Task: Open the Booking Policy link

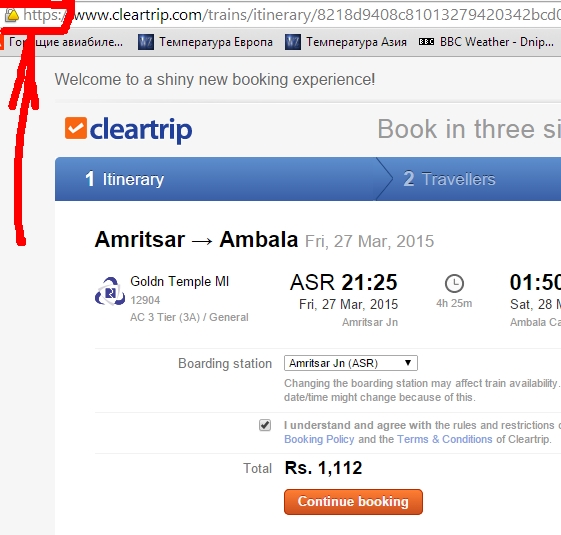Action: 319,439
